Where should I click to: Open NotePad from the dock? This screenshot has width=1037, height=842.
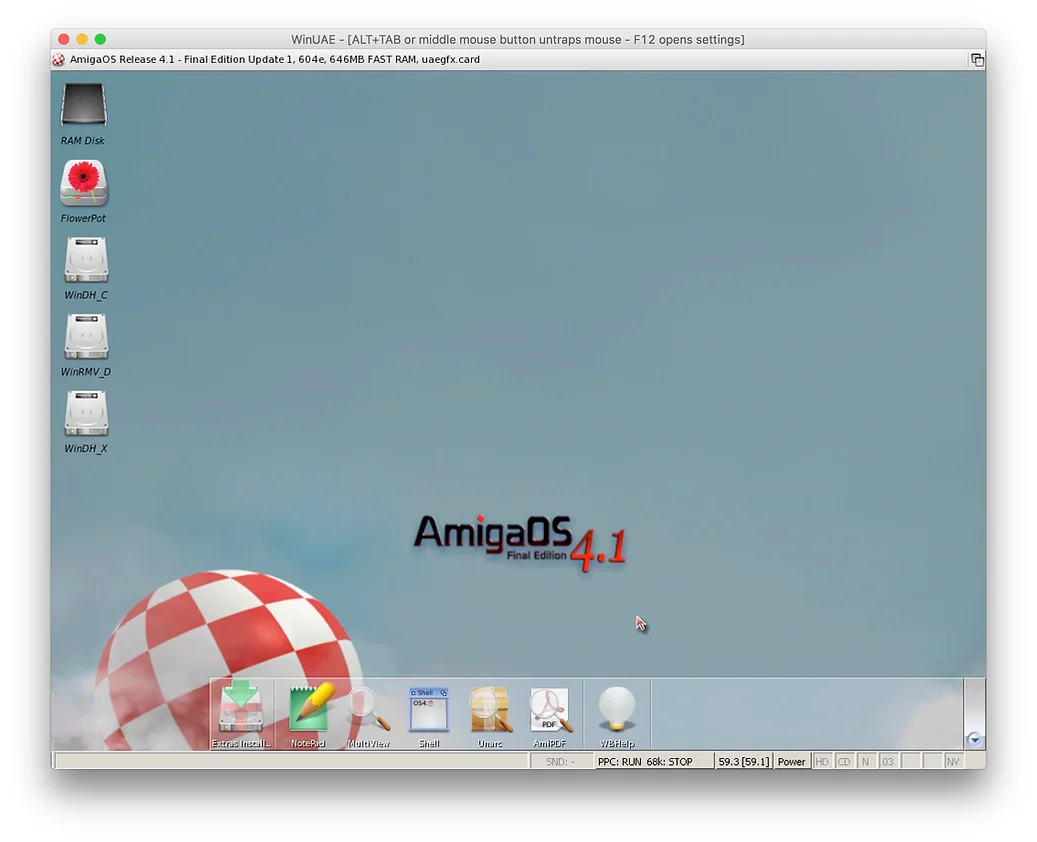[308, 710]
